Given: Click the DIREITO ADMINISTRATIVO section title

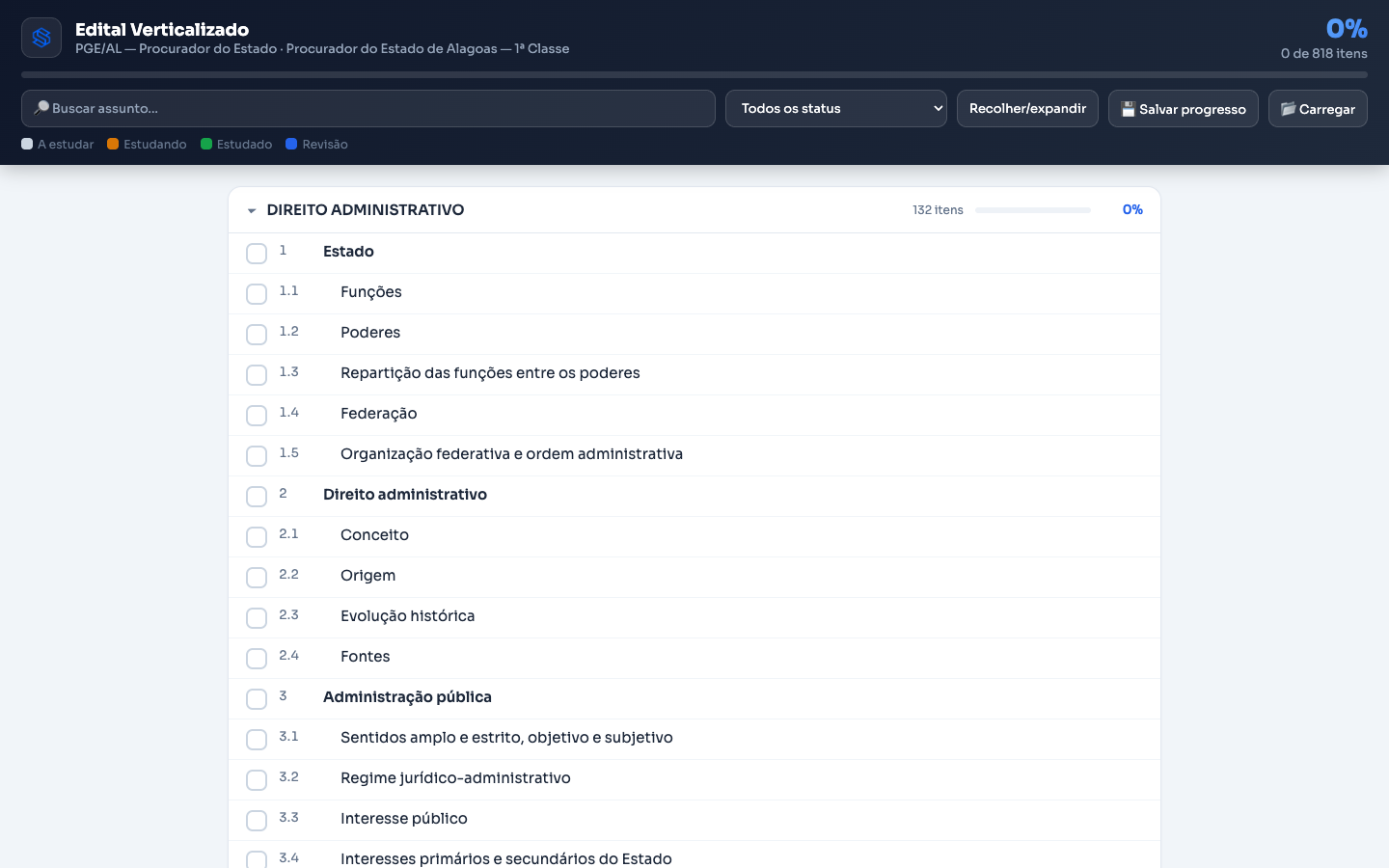Looking at the screenshot, I should [x=366, y=209].
